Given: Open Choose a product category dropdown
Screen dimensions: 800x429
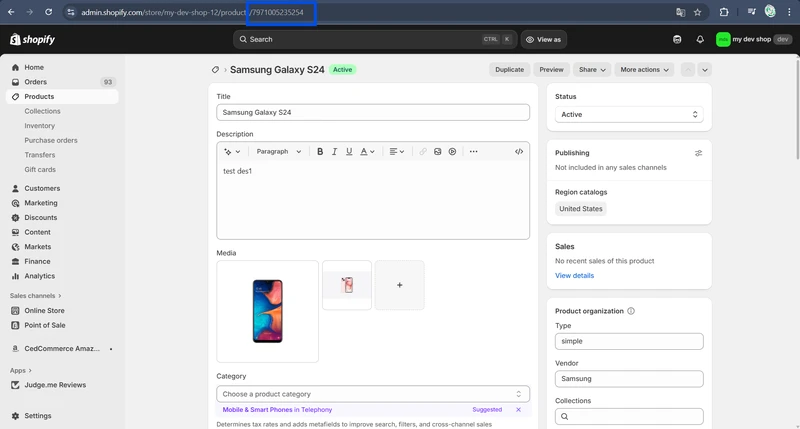Looking at the screenshot, I should (x=373, y=394).
